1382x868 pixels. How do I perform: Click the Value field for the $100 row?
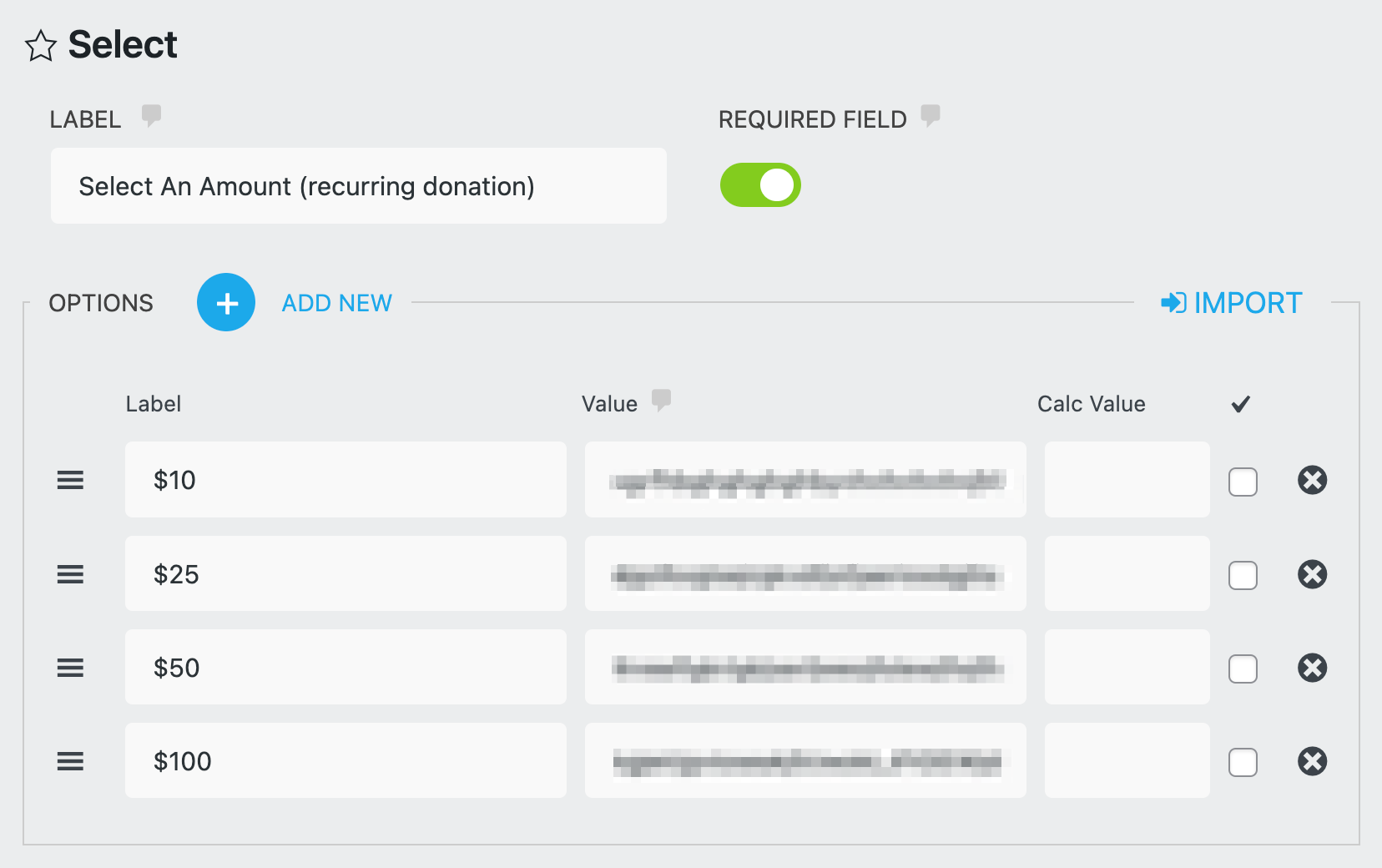[x=804, y=760]
